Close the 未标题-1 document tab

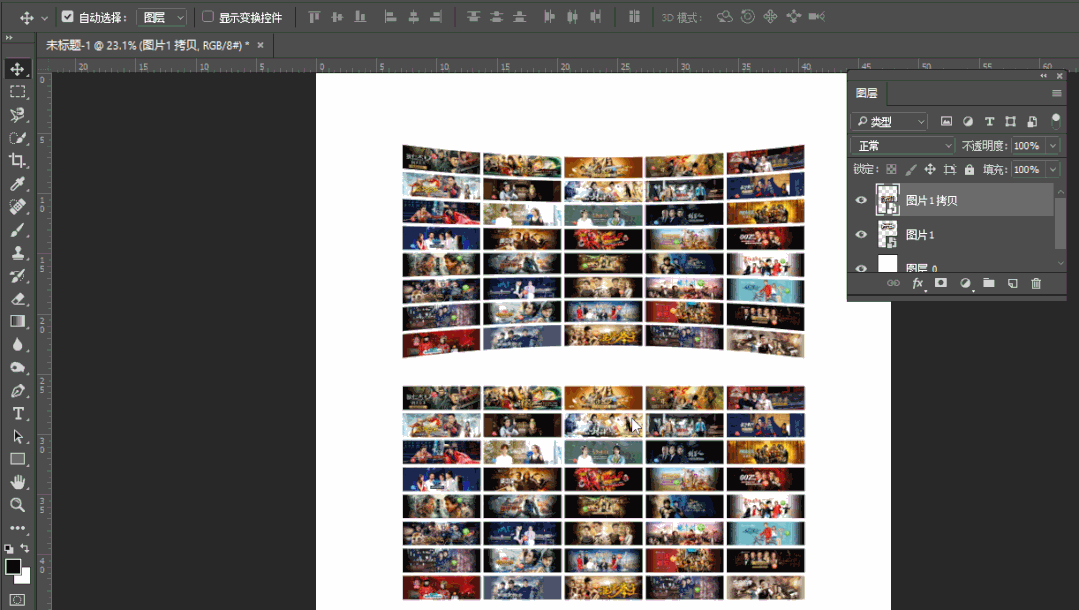pyautogui.click(x=260, y=45)
